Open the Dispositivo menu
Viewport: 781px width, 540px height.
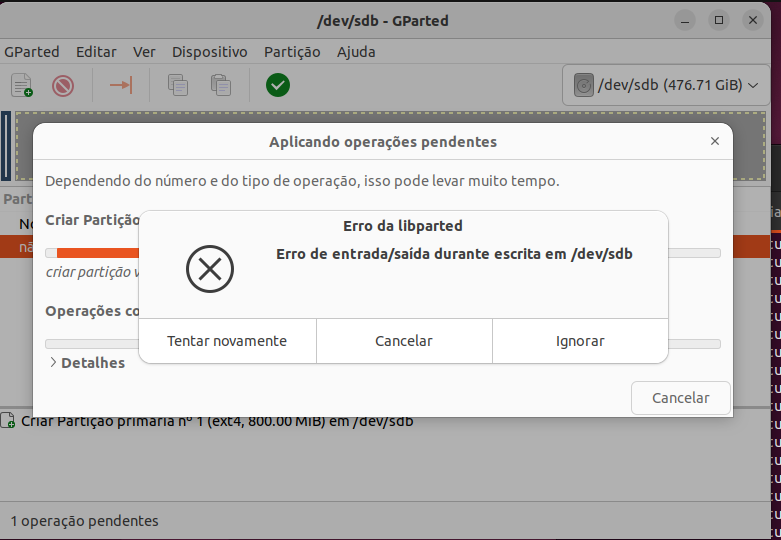tap(210, 52)
